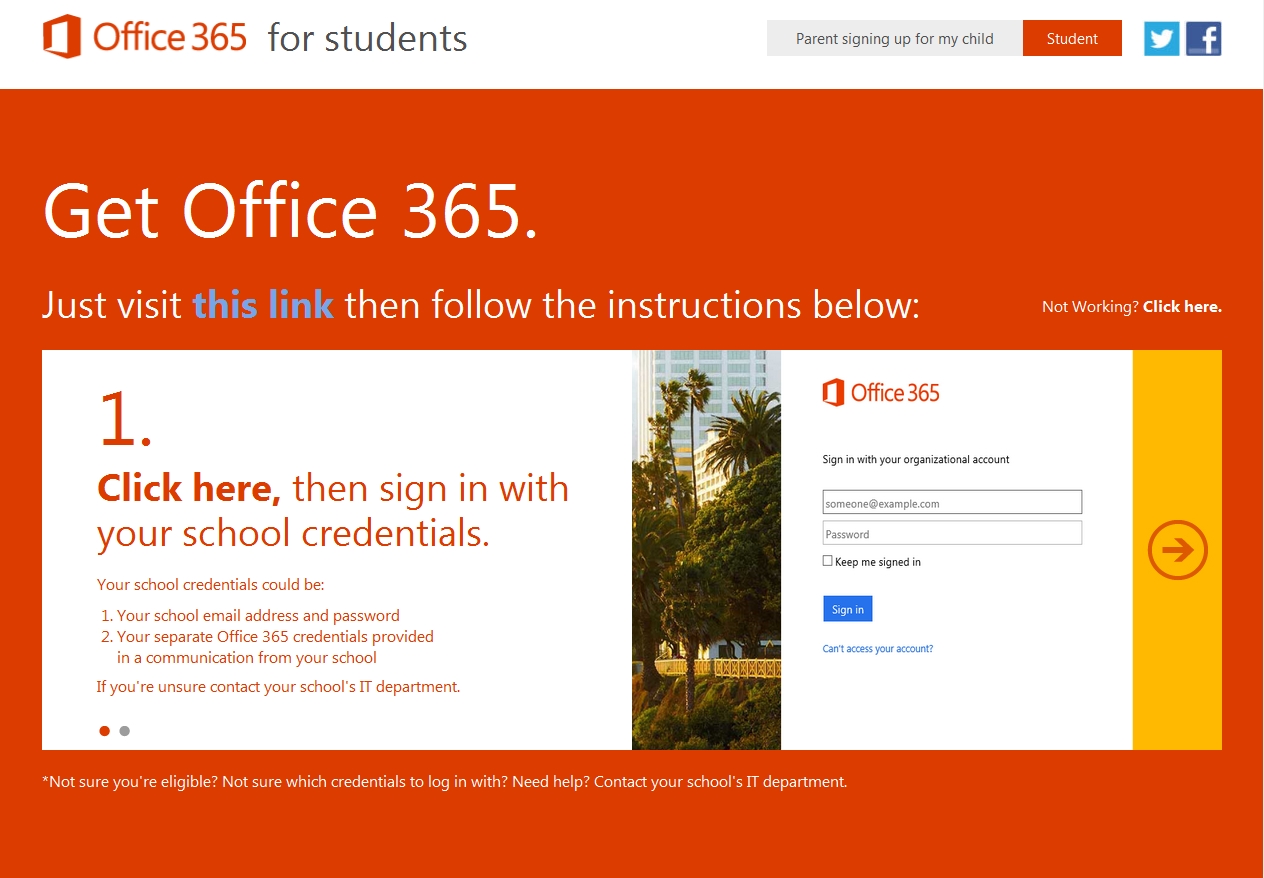The image size is (1264, 878).
Task: Click 'If you're unsure contact your school's IT department.'
Action: click(278, 687)
